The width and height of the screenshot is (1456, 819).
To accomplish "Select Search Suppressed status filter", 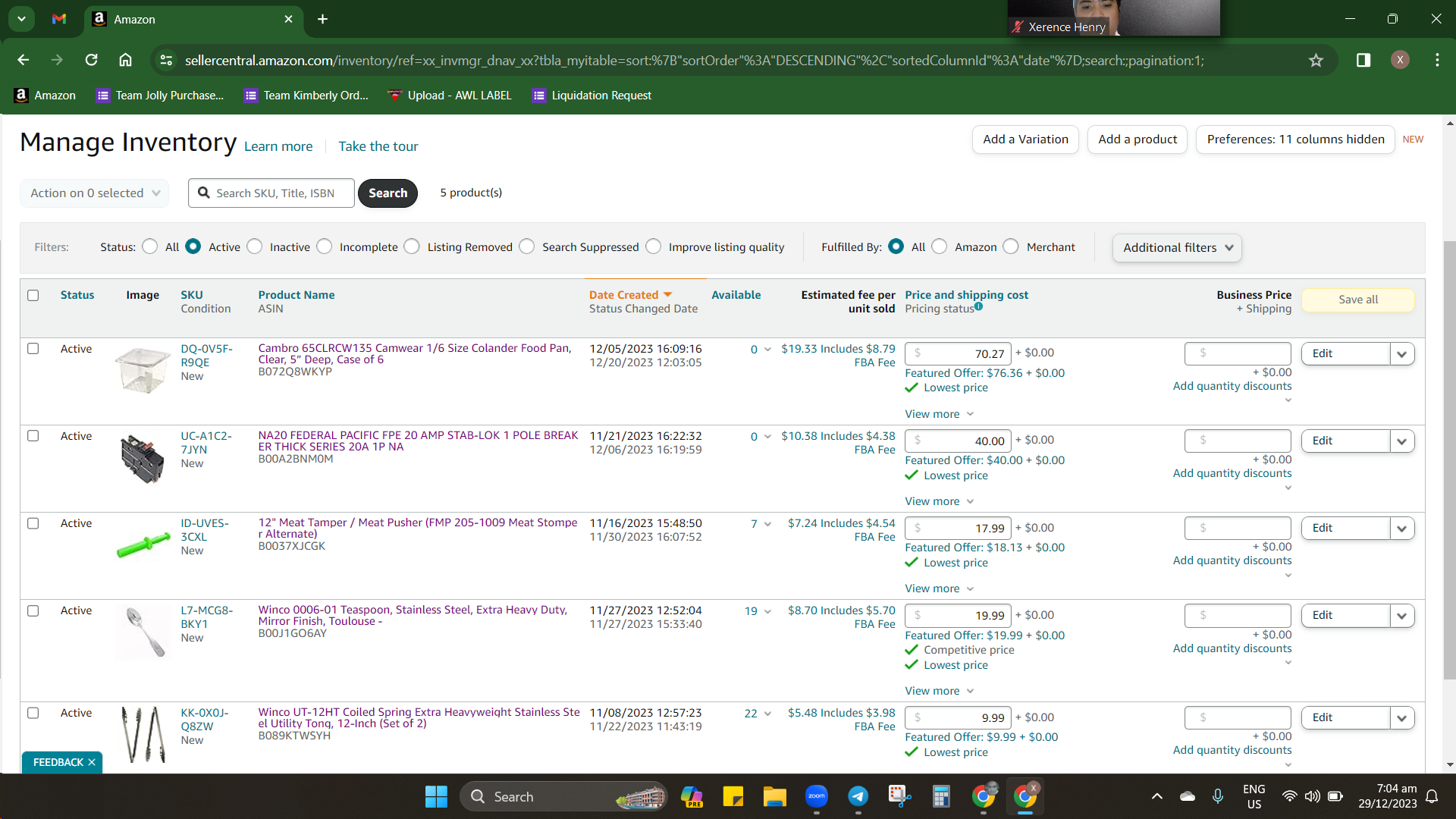I will click(x=527, y=246).
